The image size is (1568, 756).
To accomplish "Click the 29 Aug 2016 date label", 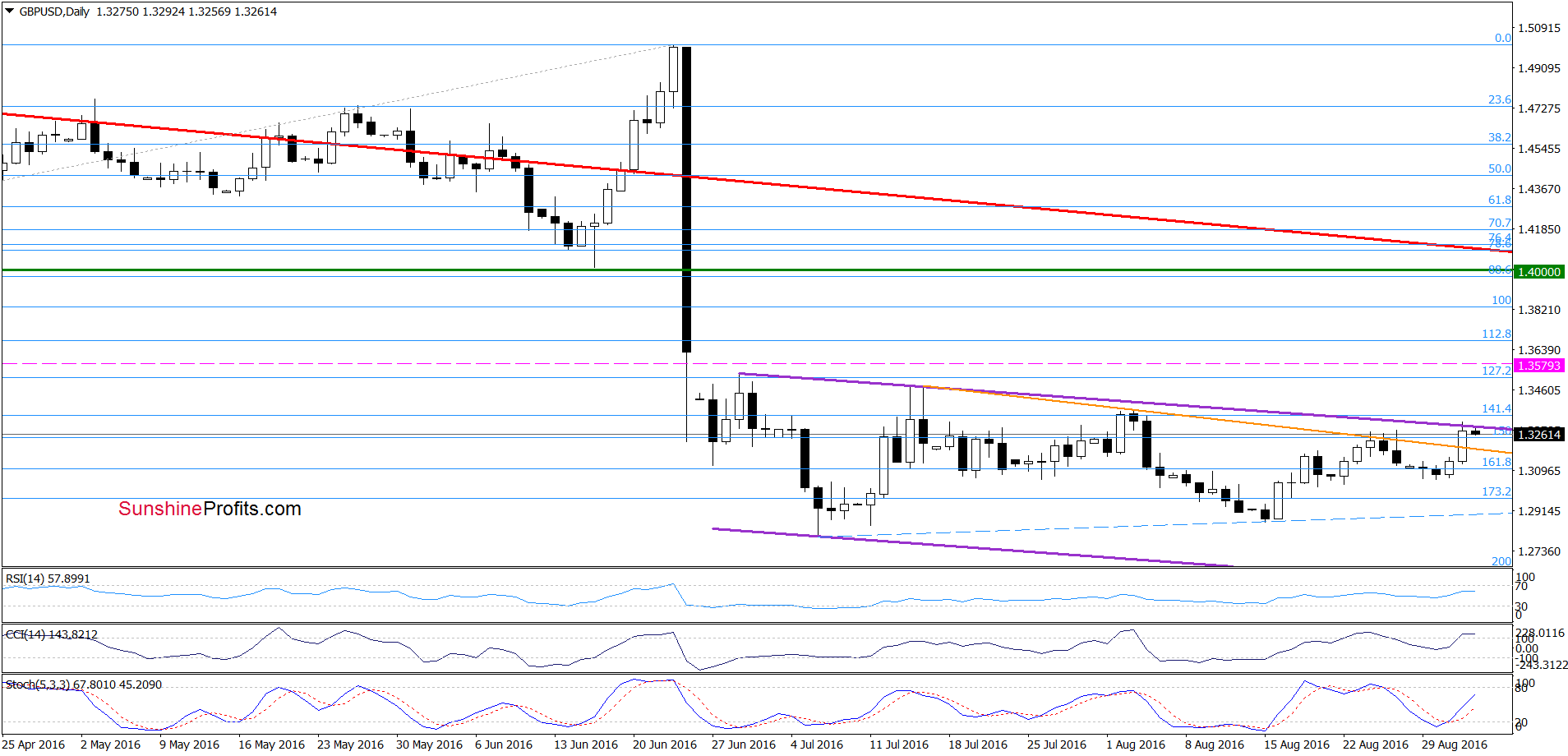I will [1455, 744].
